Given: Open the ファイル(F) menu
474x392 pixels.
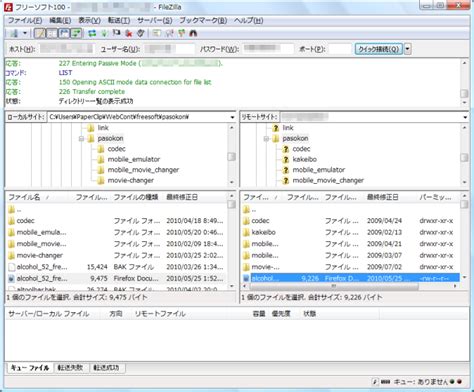Looking at the screenshot, I should [25, 21].
